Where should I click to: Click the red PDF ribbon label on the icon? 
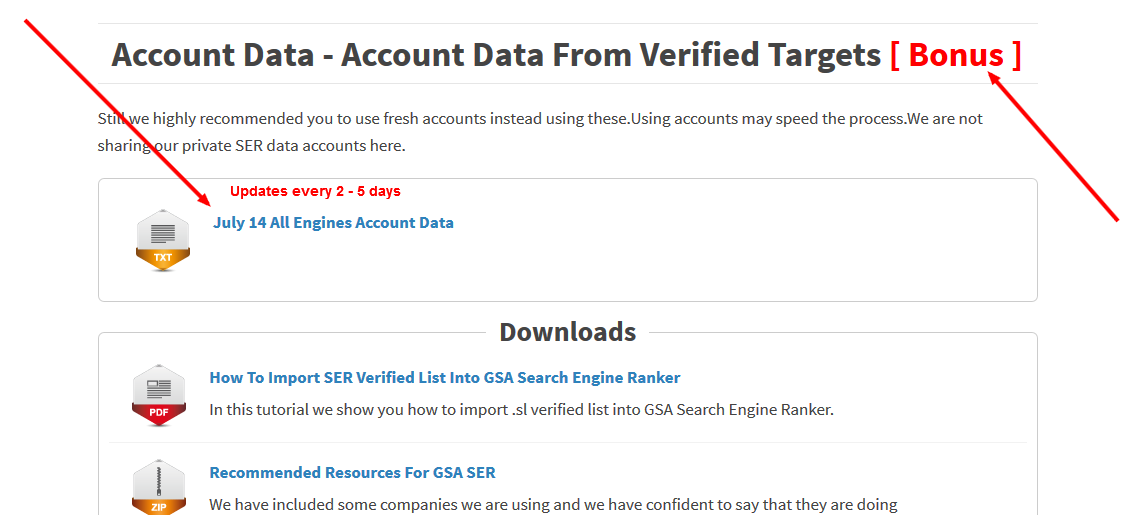point(159,413)
